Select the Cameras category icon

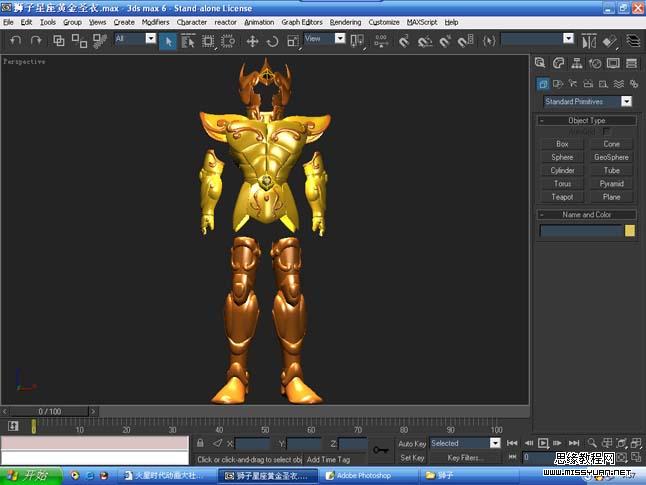point(588,84)
